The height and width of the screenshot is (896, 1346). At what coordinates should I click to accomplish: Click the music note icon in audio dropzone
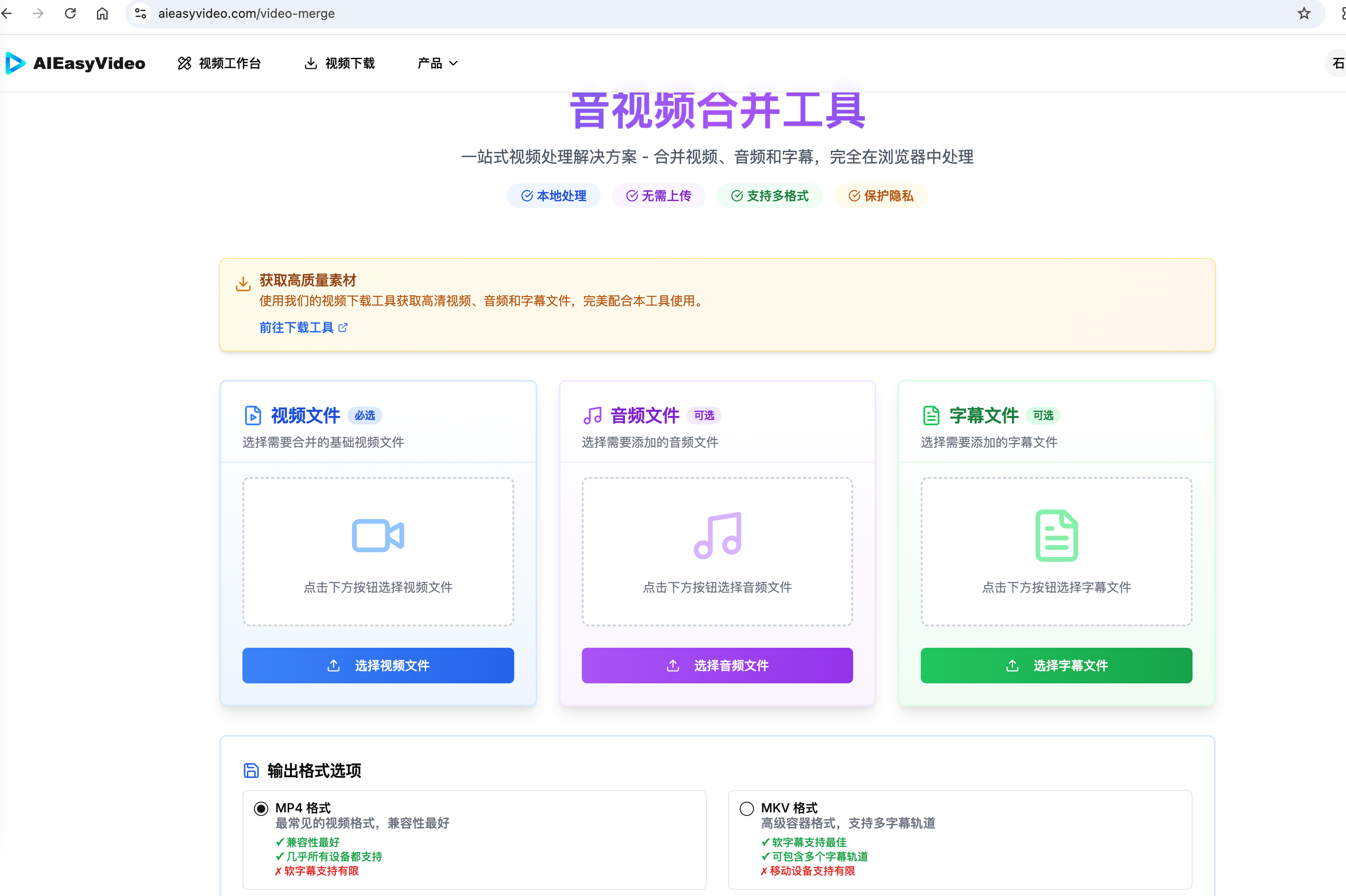[717, 536]
